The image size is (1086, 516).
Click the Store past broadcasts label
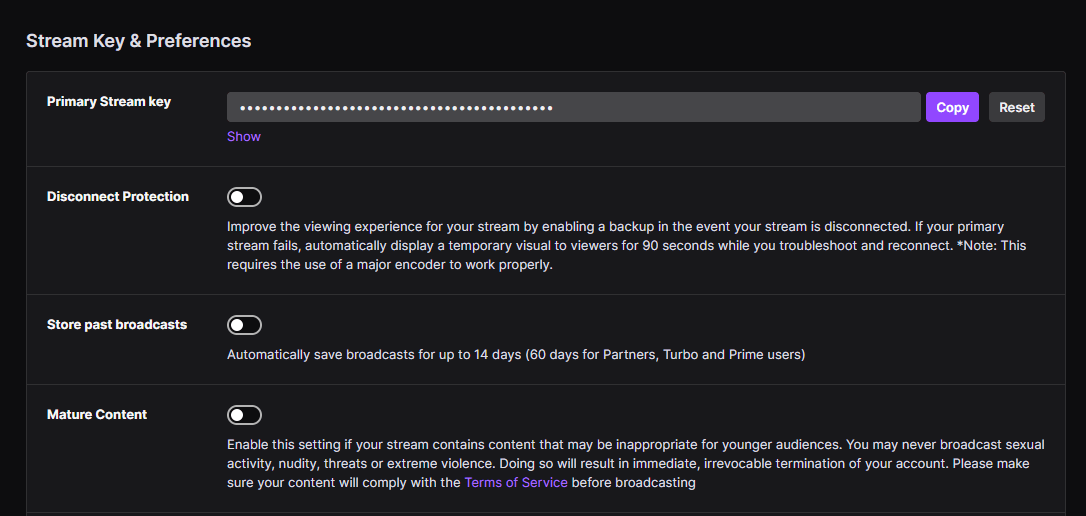point(117,324)
